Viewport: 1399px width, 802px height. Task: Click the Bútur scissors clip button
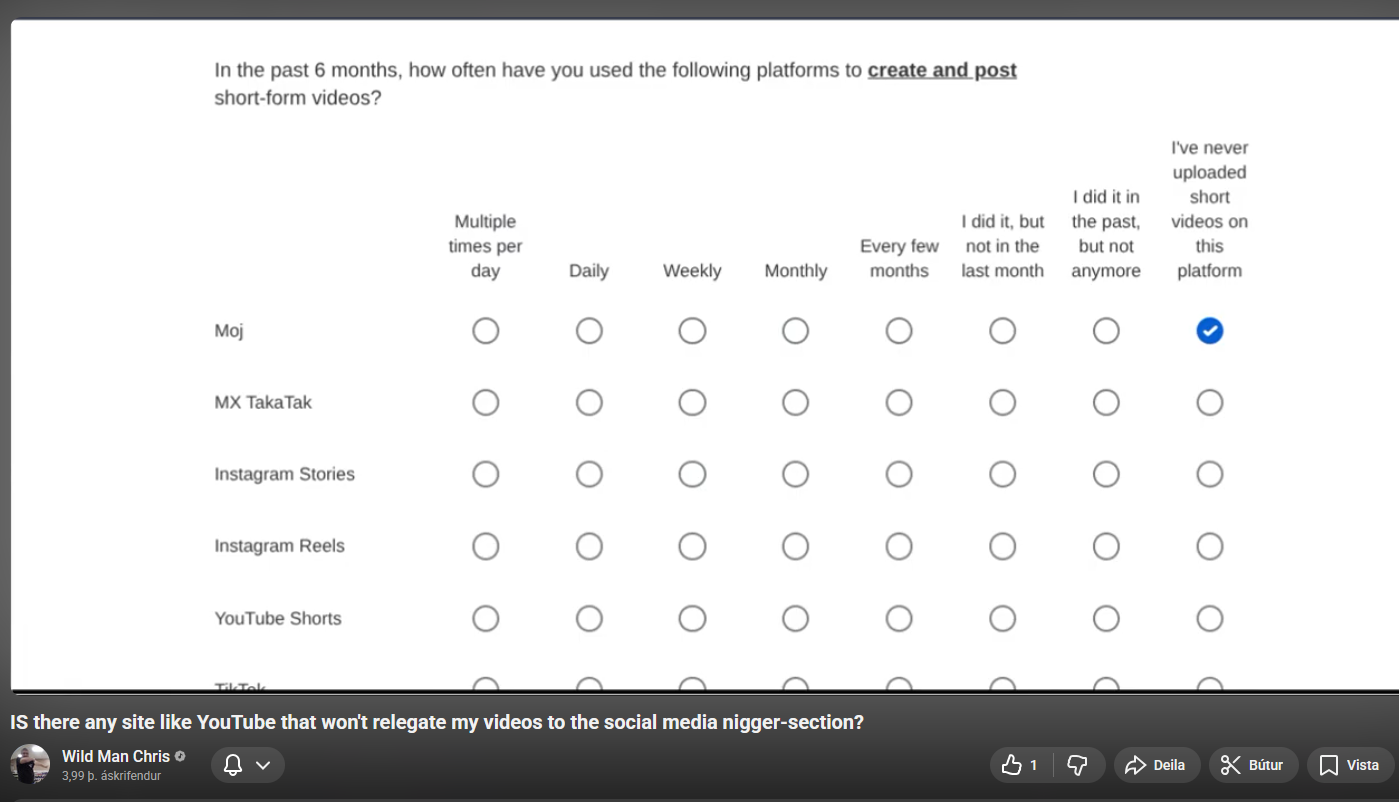click(1253, 765)
